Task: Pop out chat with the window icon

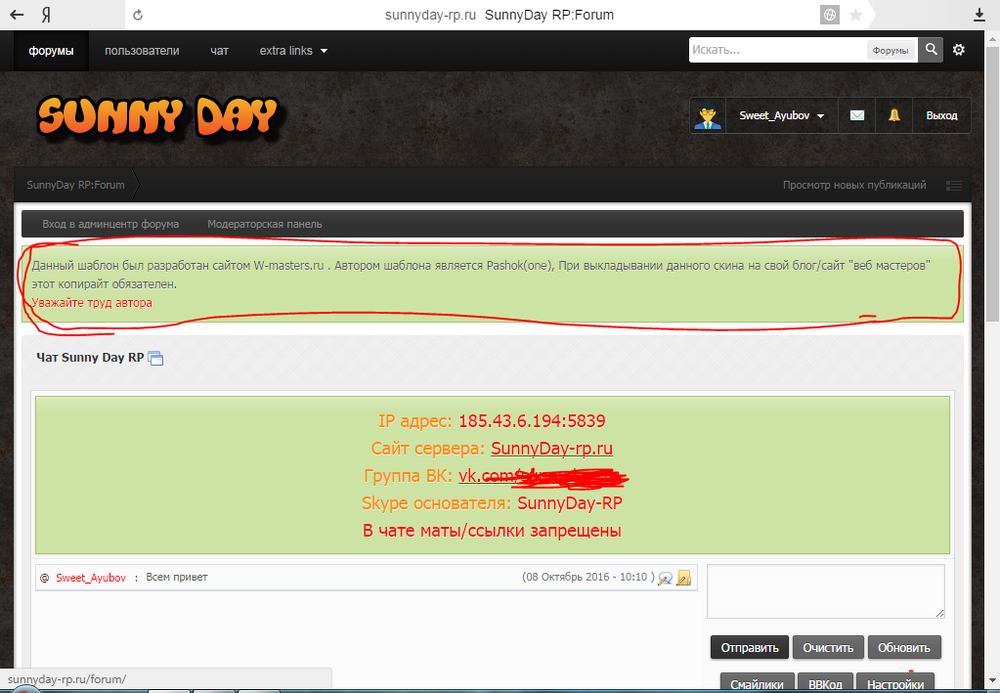Action: (156, 358)
